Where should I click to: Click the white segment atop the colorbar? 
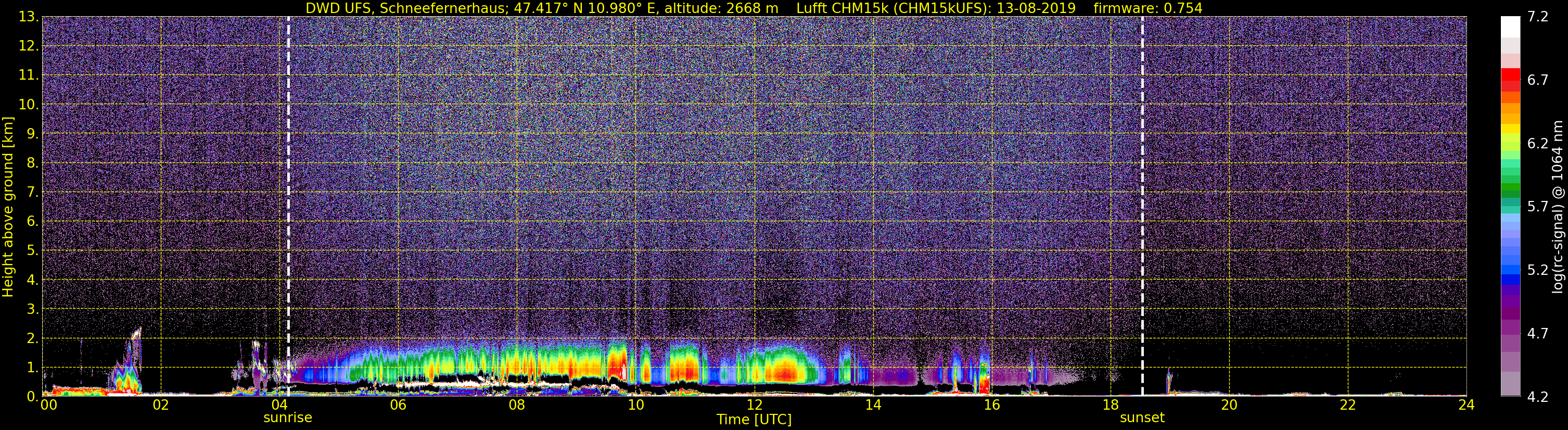click(x=1510, y=27)
